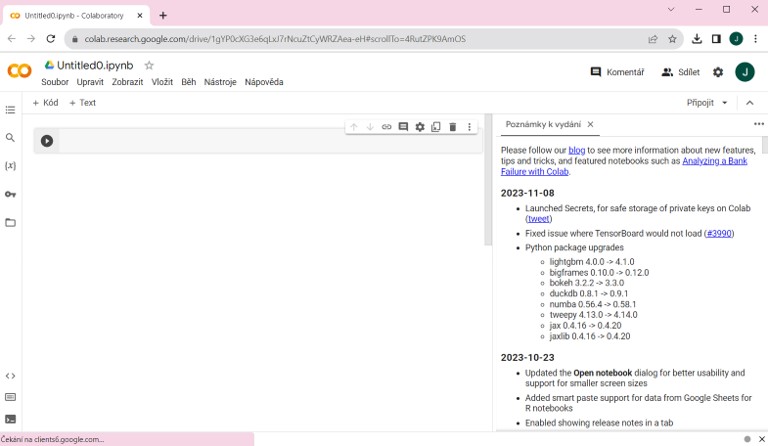The width and height of the screenshot is (768, 446).
Task: Reload the page in browser
Action: tap(50, 39)
